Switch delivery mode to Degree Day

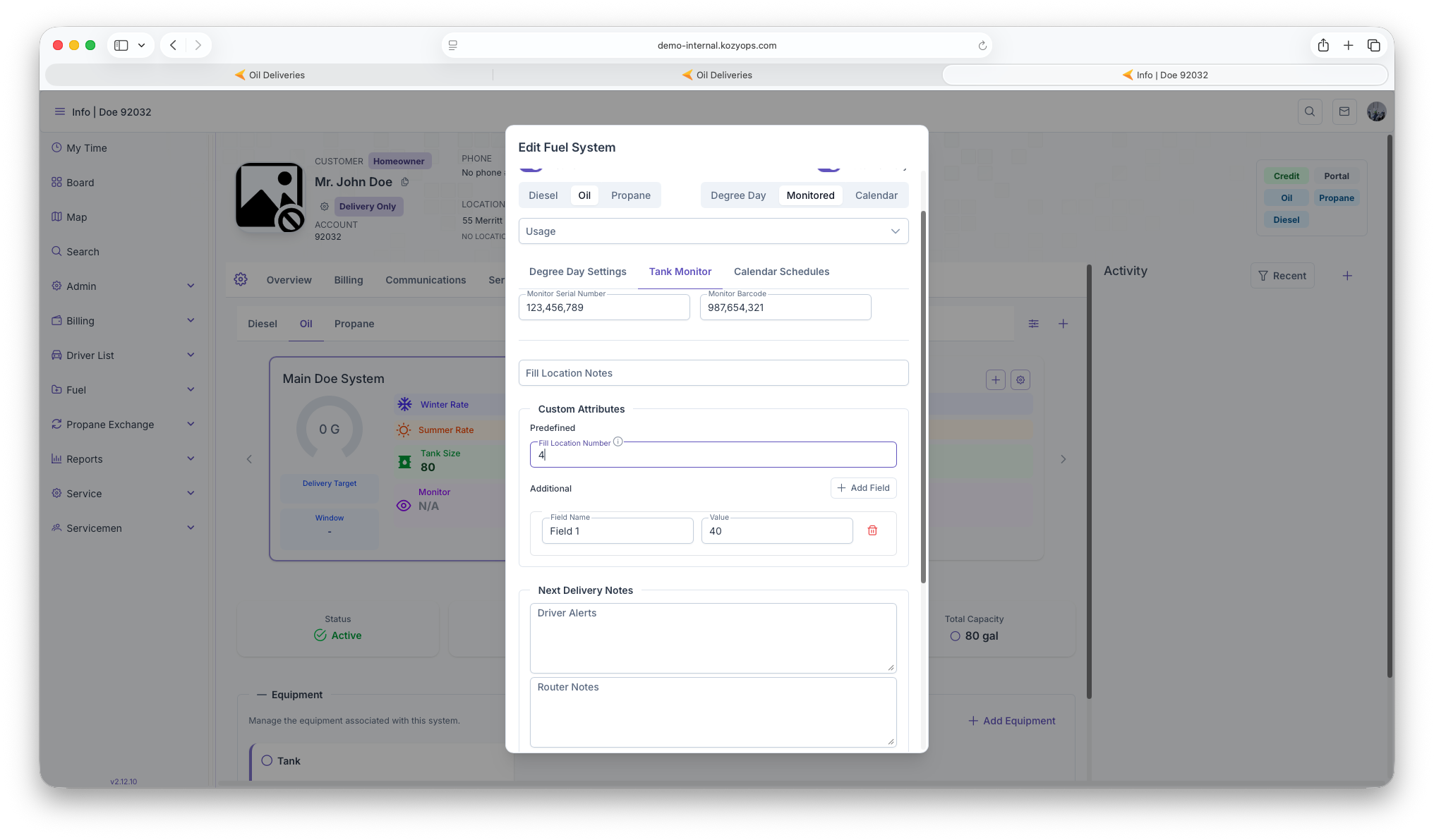tap(737, 195)
